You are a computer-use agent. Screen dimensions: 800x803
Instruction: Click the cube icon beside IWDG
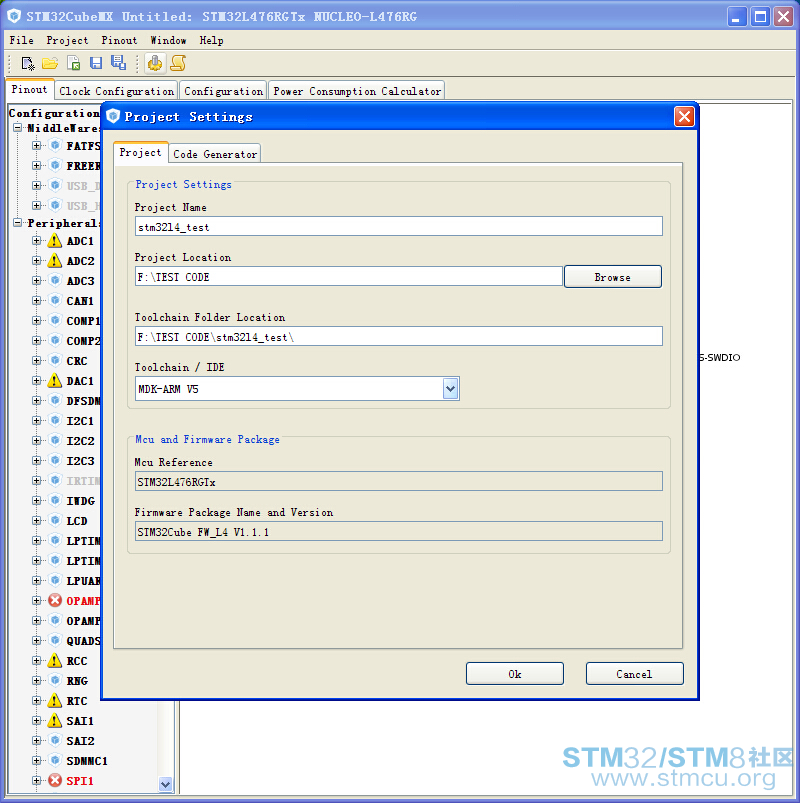tap(55, 500)
